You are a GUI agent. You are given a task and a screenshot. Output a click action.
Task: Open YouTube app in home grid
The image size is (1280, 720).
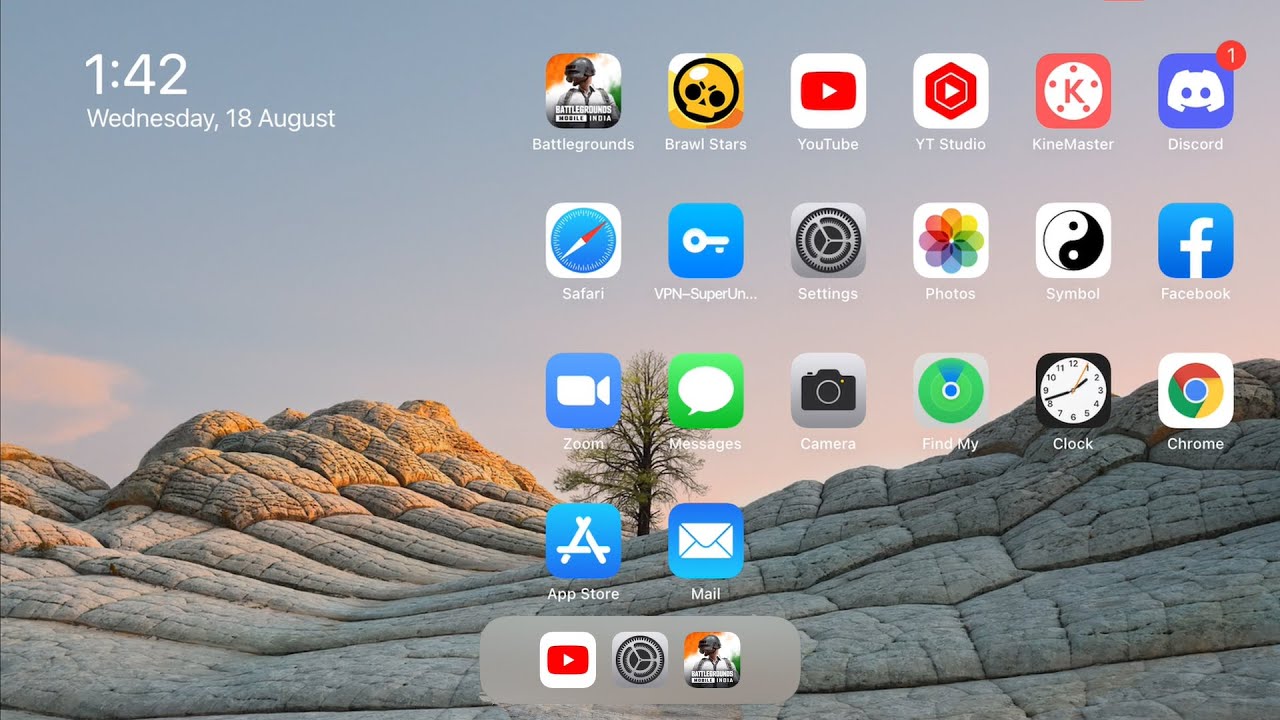point(828,91)
